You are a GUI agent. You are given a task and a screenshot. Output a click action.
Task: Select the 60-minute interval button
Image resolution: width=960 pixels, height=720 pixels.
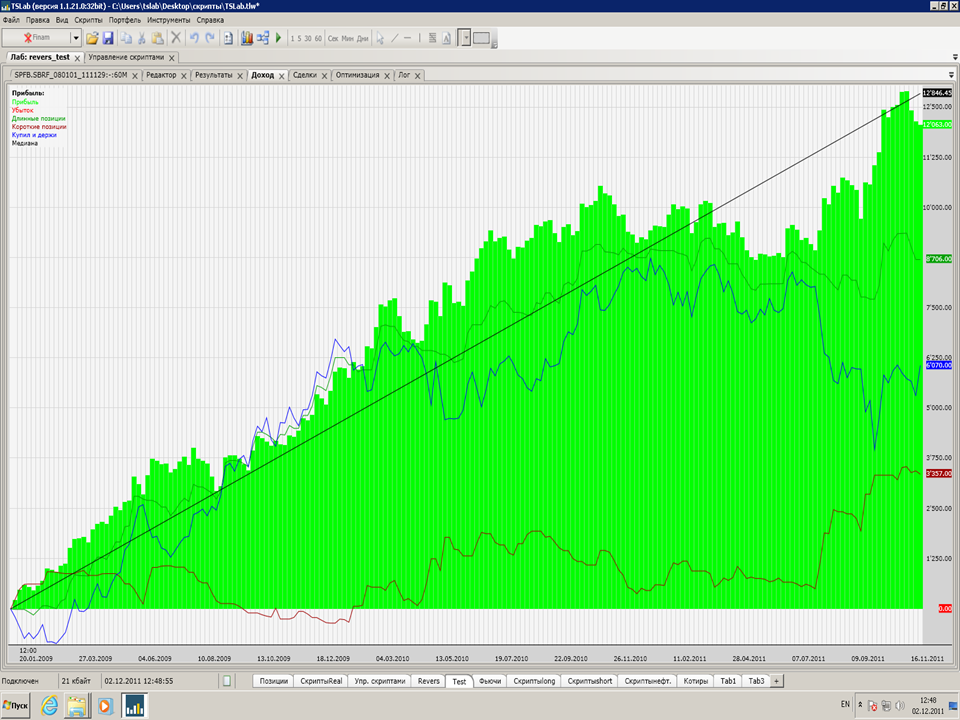(318, 38)
